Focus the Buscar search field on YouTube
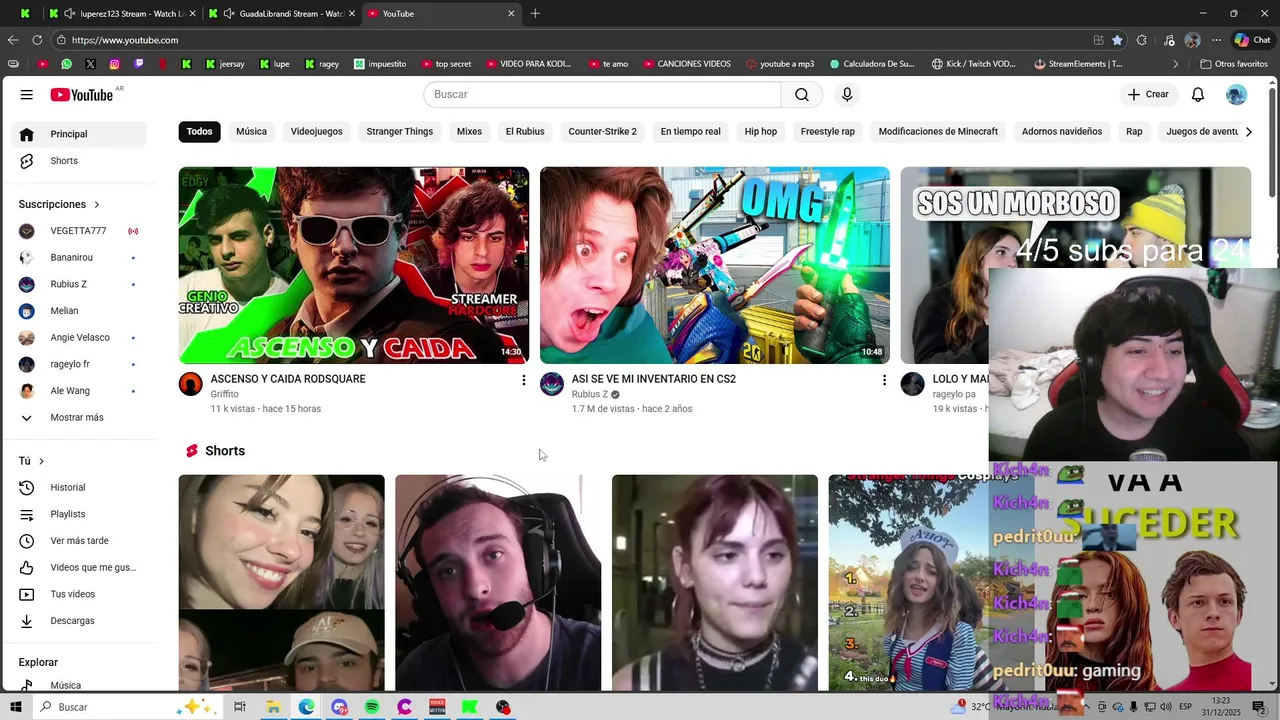Image resolution: width=1280 pixels, height=720 pixels. (x=602, y=94)
